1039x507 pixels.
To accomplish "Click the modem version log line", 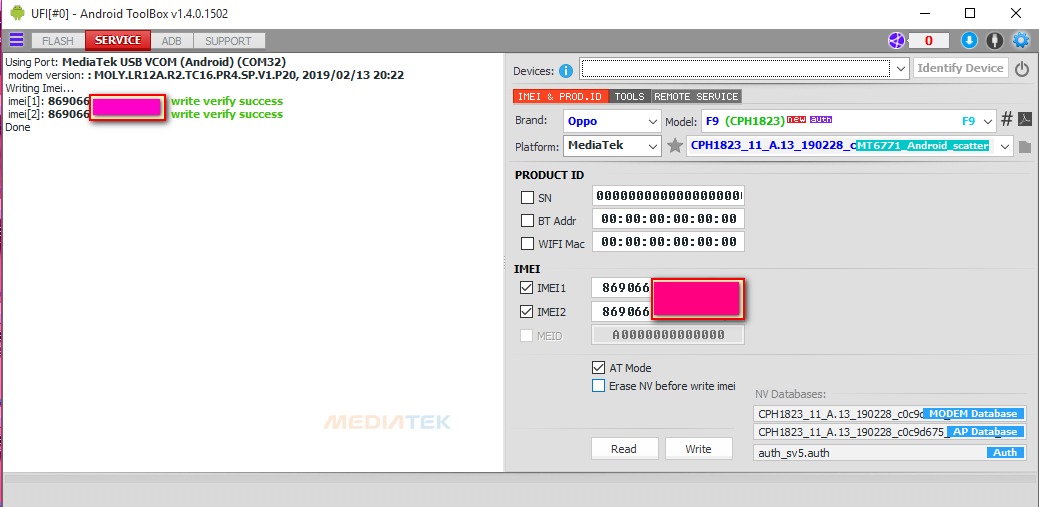I will tap(206, 75).
